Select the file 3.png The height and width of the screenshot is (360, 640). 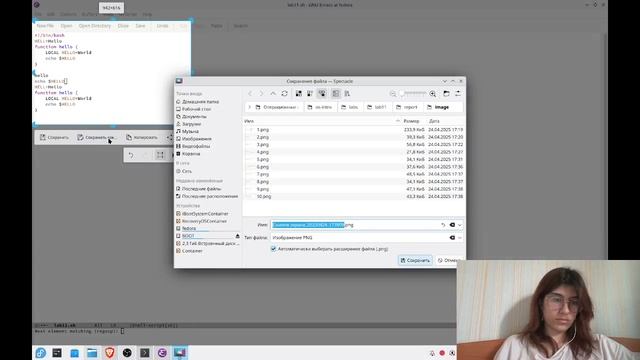point(262,144)
